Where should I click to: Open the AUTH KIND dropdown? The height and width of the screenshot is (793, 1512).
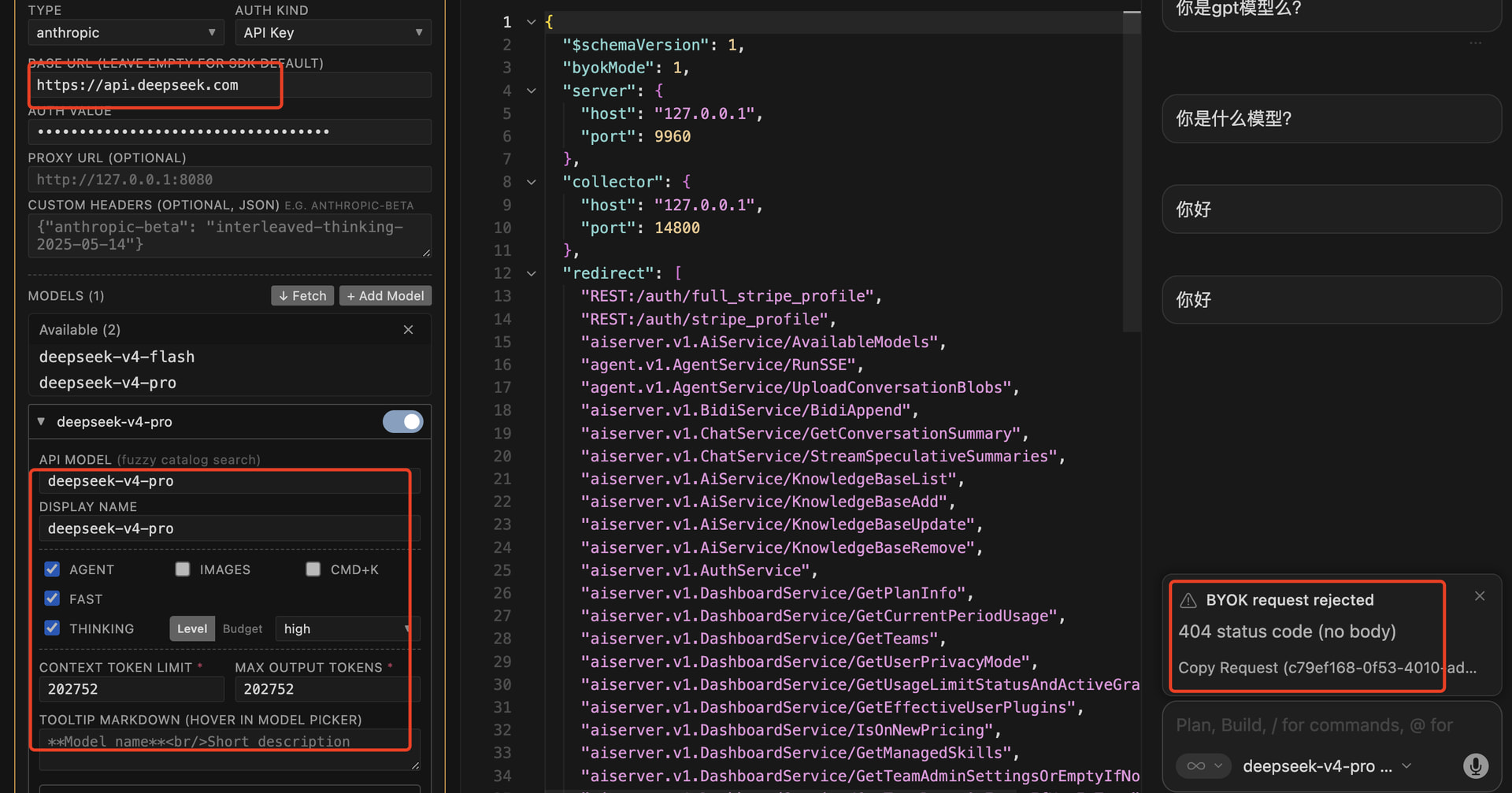coord(333,32)
